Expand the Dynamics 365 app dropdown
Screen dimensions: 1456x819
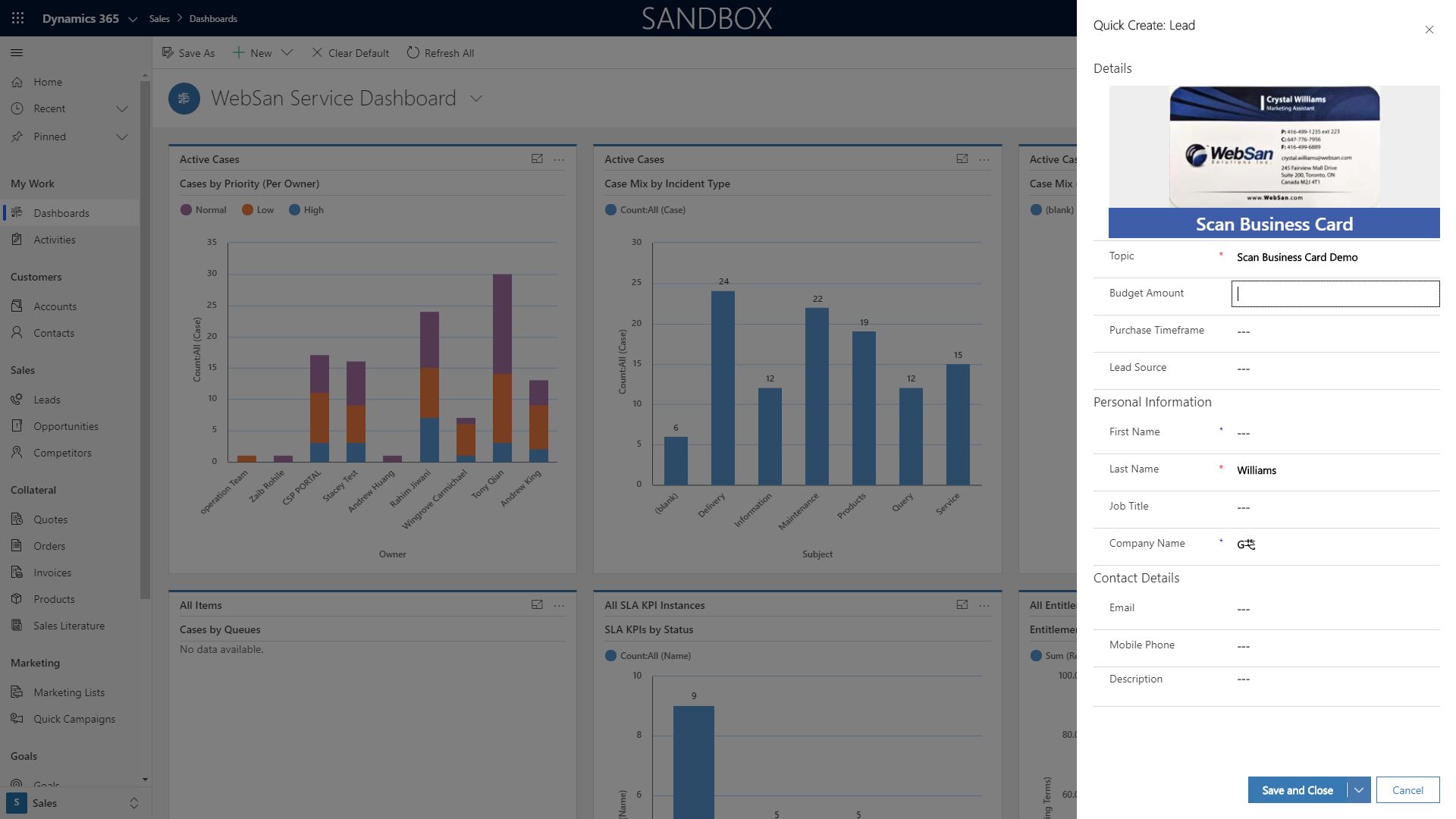pyautogui.click(x=133, y=19)
